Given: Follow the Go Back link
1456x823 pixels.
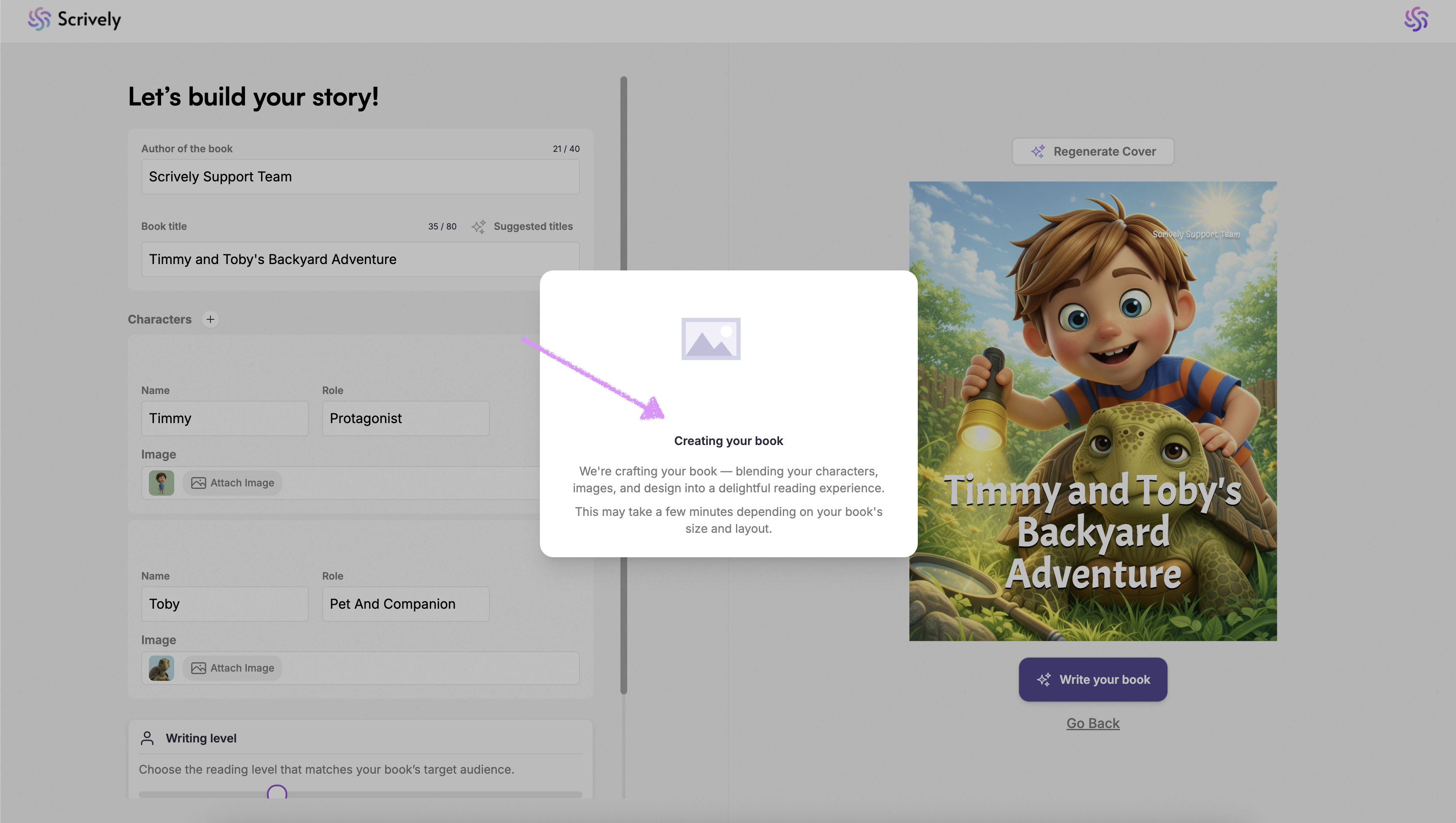Looking at the screenshot, I should click(1092, 723).
